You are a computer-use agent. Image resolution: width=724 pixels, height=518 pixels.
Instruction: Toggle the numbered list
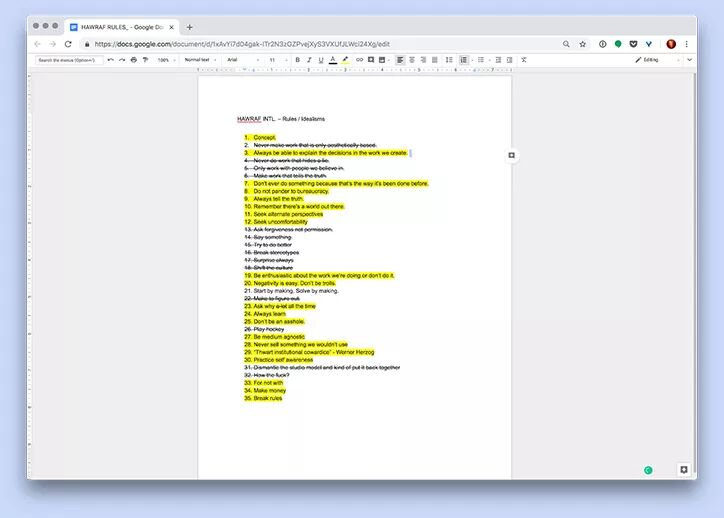[x=464, y=60]
